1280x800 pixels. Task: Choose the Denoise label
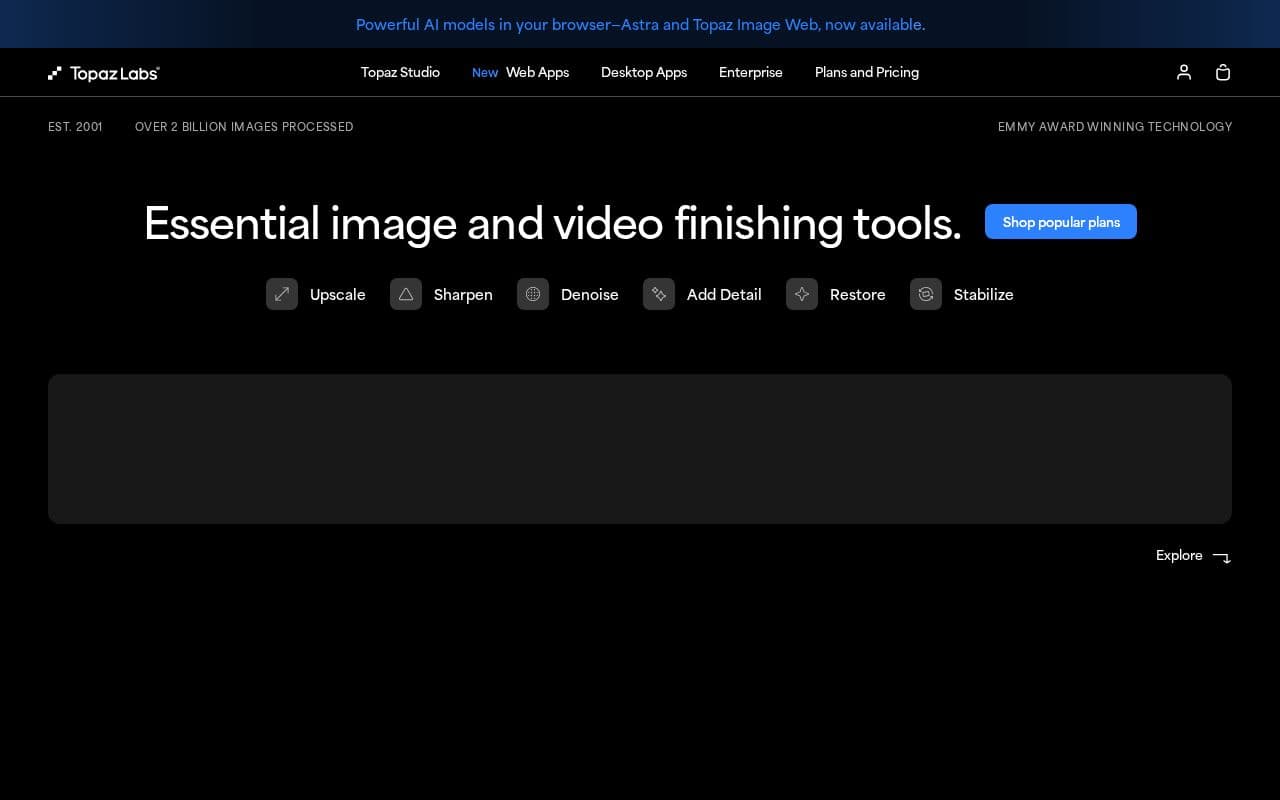click(590, 294)
